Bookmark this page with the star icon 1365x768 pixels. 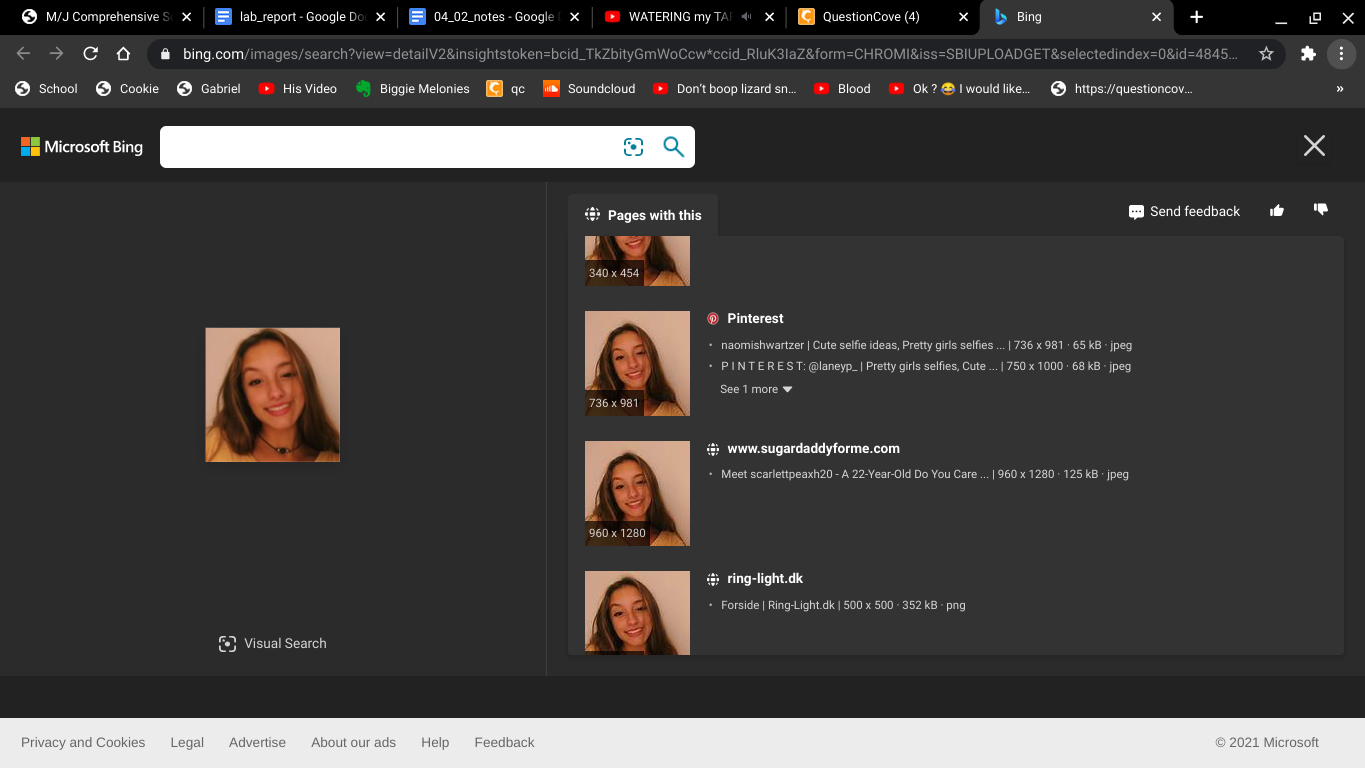(1266, 54)
